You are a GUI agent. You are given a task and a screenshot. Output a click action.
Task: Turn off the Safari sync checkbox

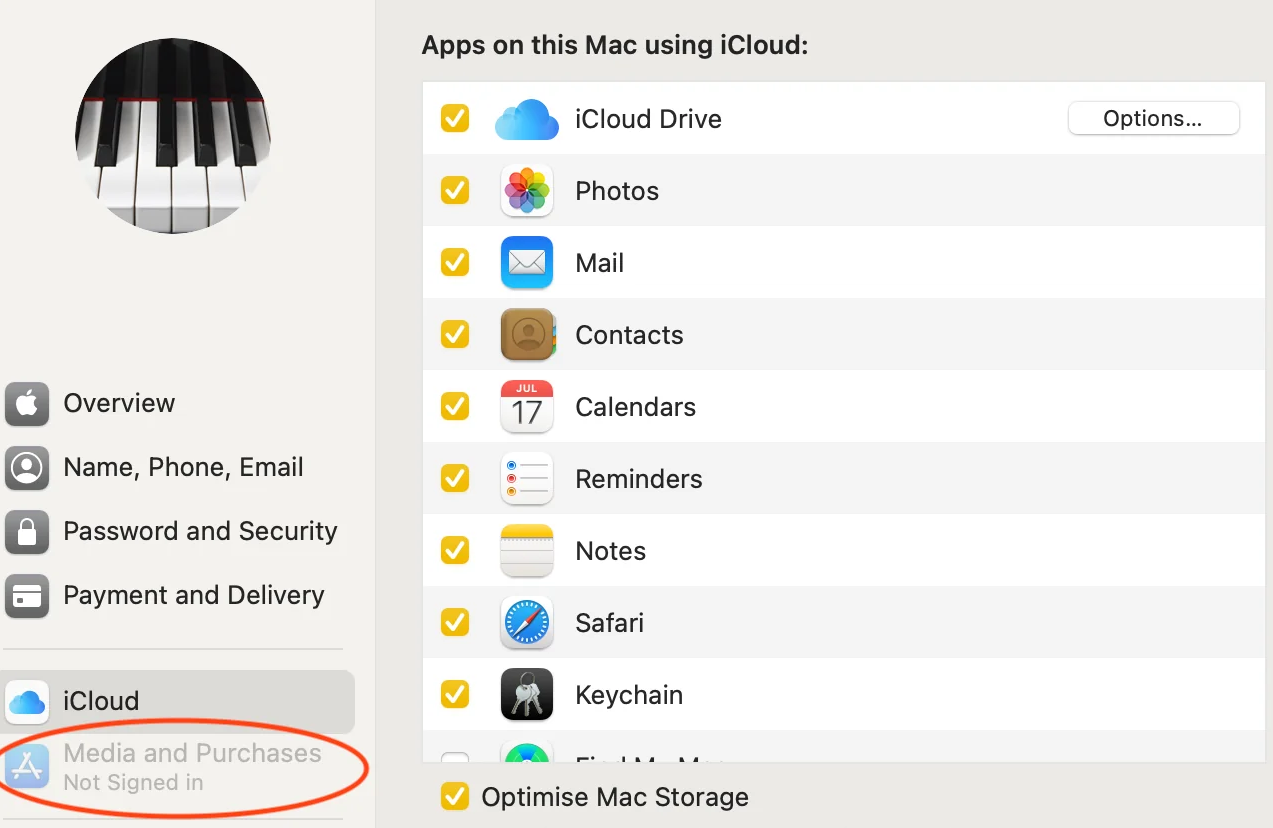[455, 623]
